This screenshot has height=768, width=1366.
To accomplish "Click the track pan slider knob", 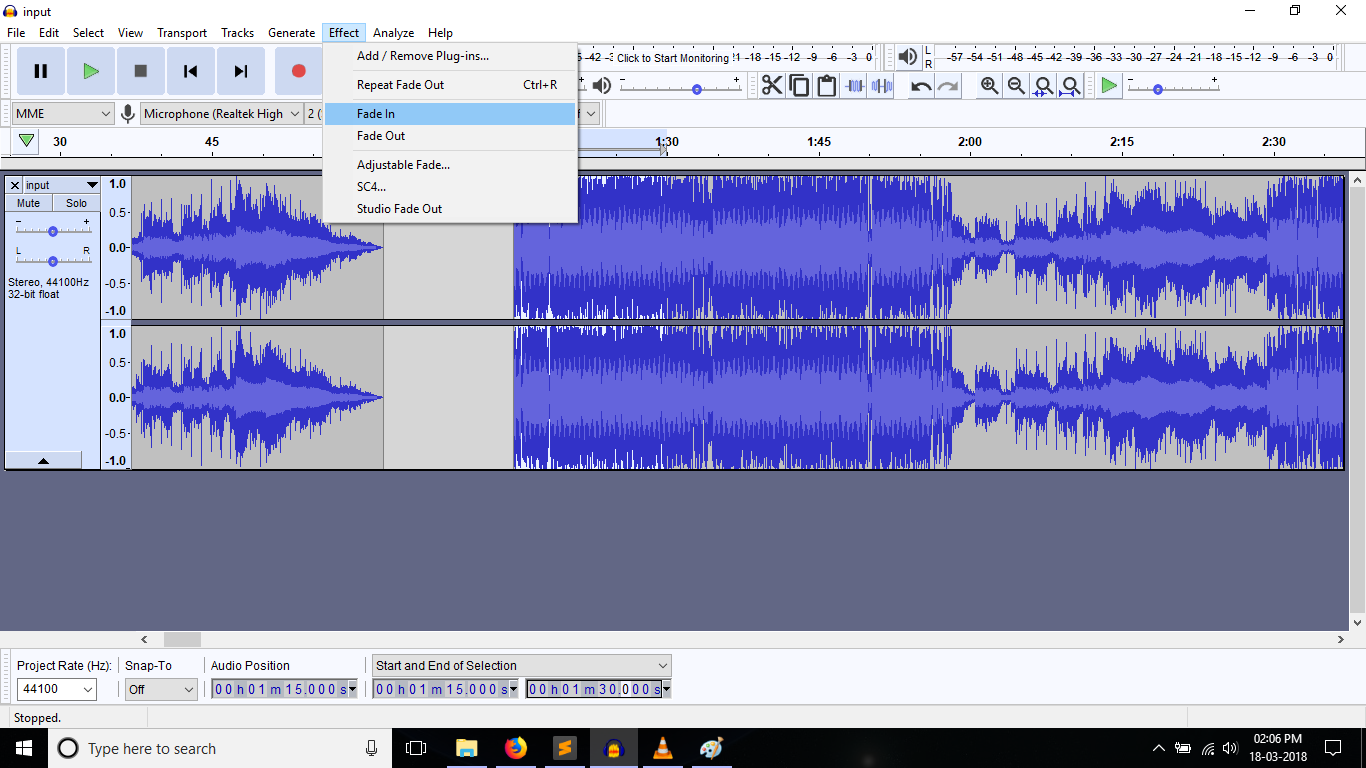I will coord(53,261).
